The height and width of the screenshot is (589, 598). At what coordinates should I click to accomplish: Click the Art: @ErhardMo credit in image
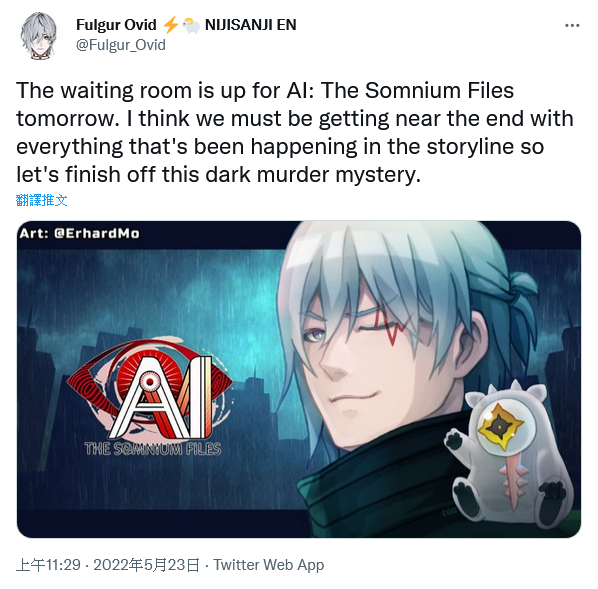coord(79,233)
